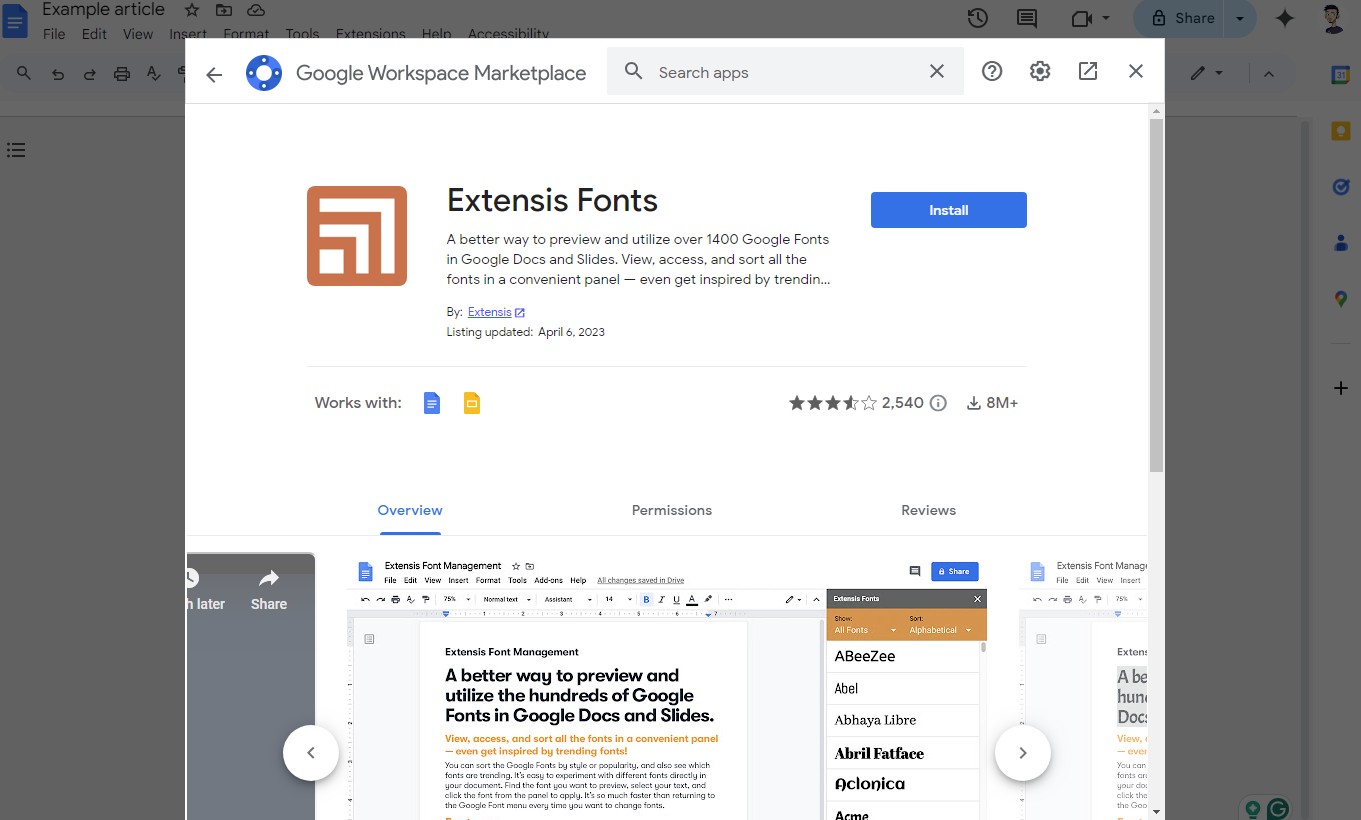Viewport: 1361px width, 820px height.
Task: Open Docs comments history icon
Action: coord(1027,18)
